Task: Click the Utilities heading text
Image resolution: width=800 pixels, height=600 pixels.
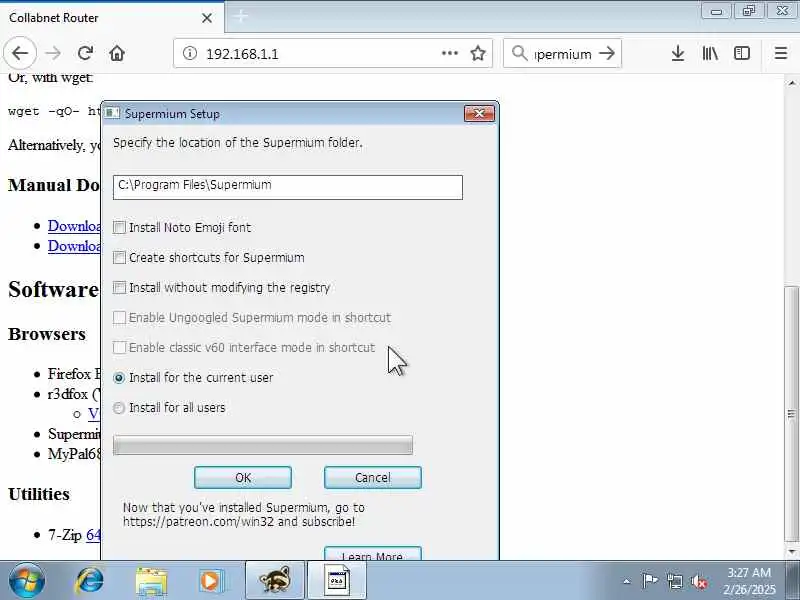Action: 39,494
